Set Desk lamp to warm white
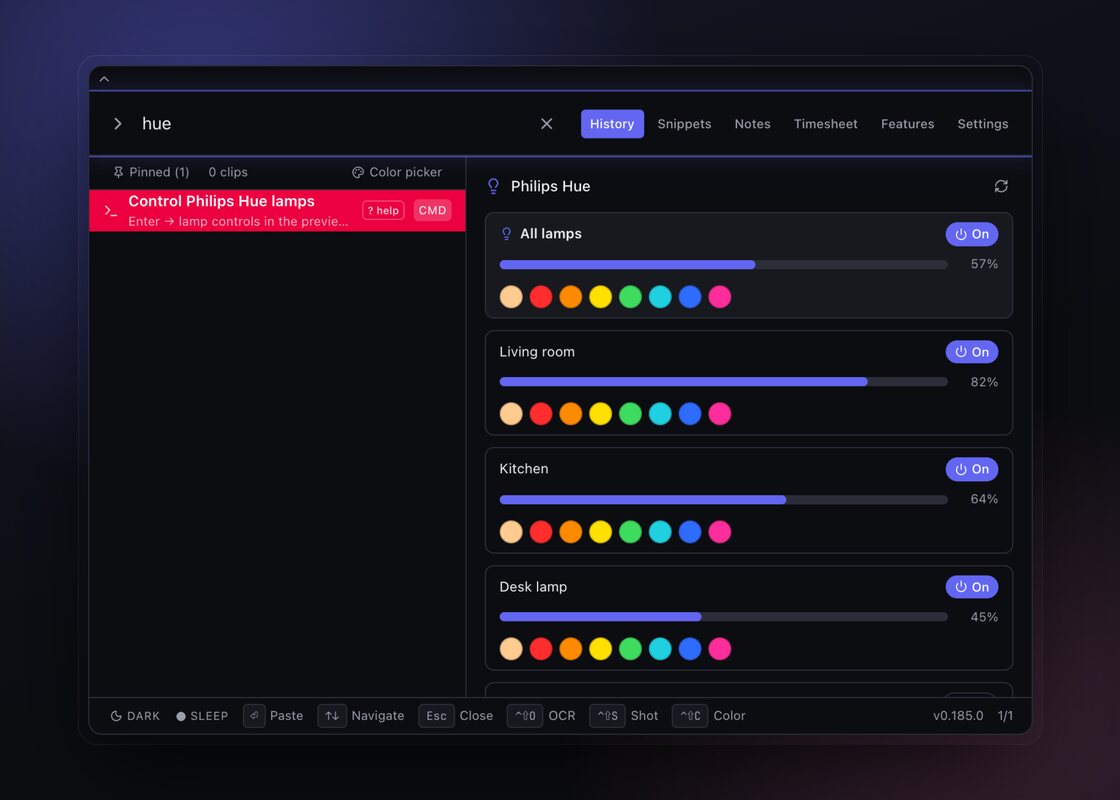The width and height of the screenshot is (1120, 800). coord(511,649)
